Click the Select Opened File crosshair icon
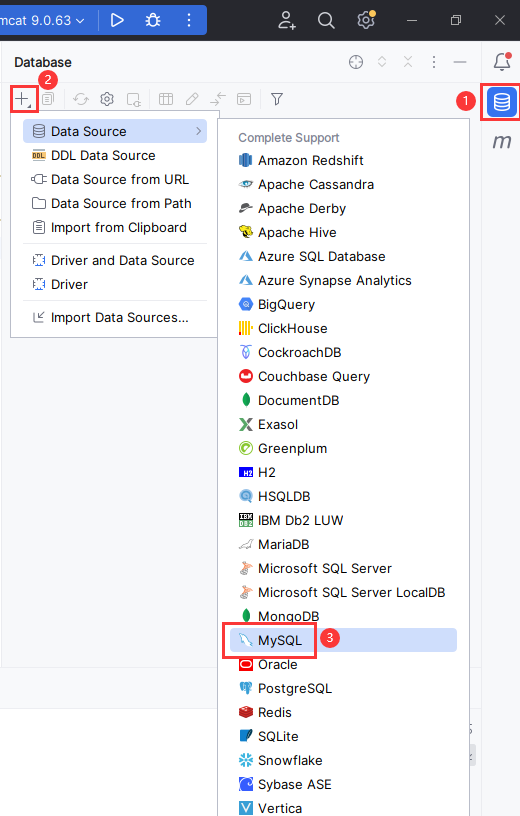The image size is (520, 816). pos(356,62)
